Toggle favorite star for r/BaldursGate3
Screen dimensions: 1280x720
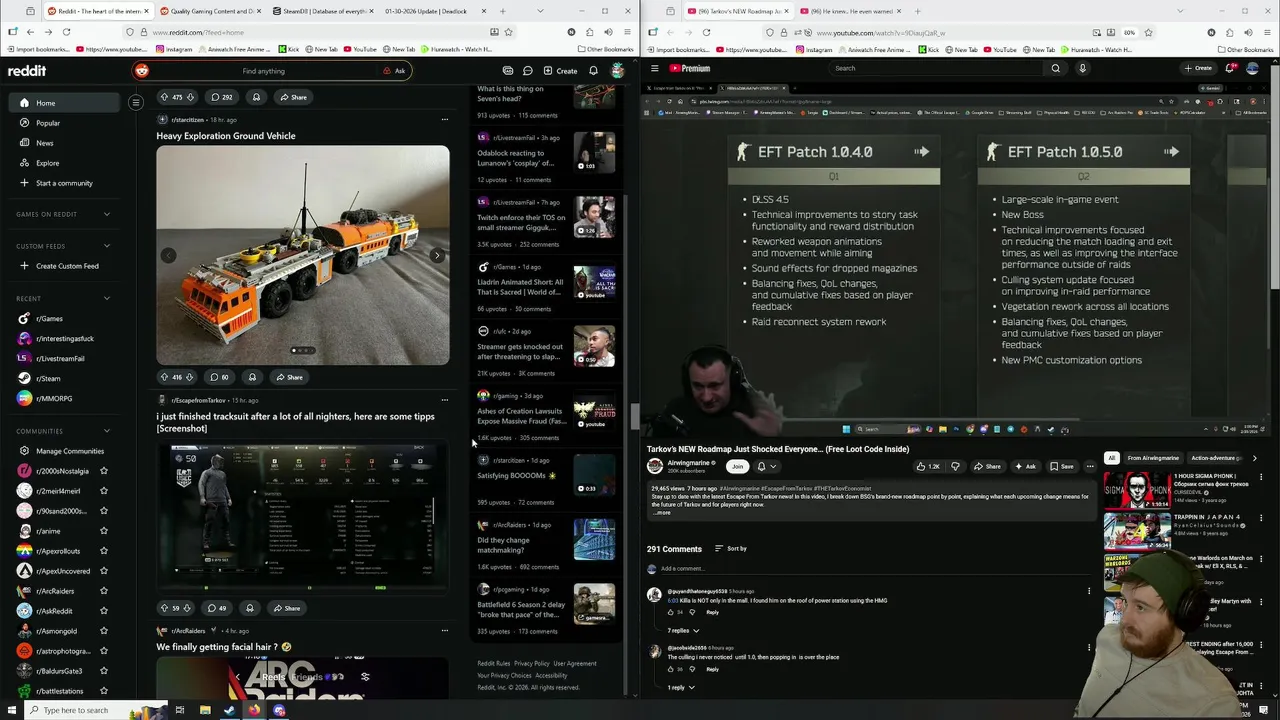103,671
